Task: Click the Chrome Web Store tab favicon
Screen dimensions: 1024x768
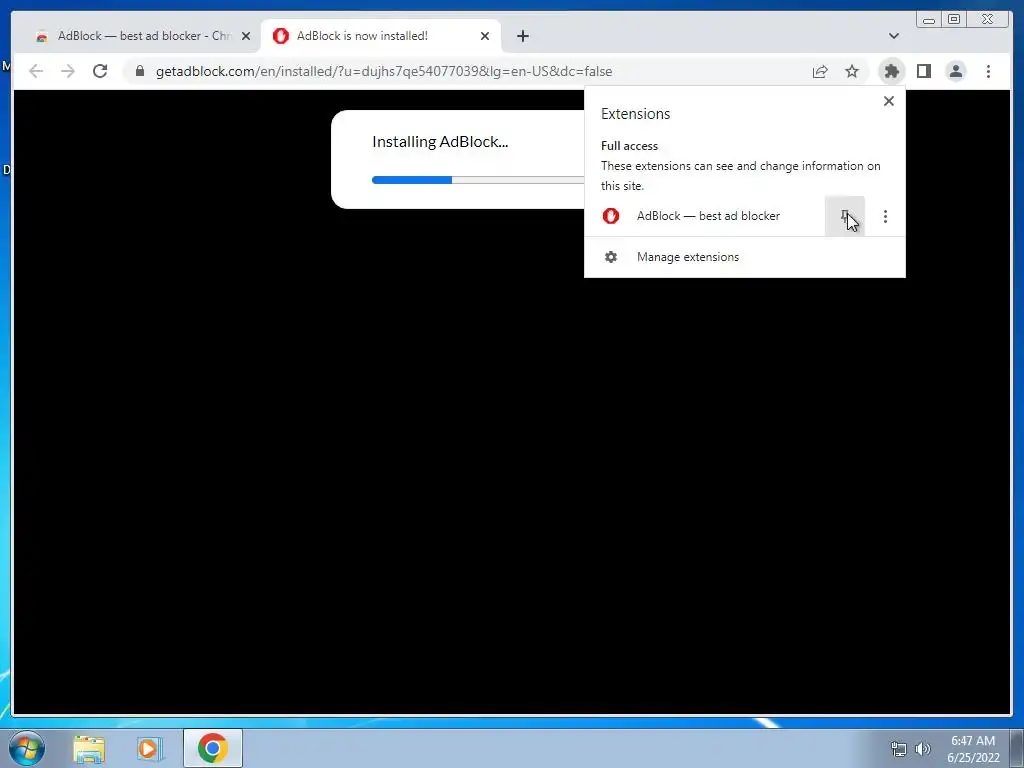Action: (42, 37)
